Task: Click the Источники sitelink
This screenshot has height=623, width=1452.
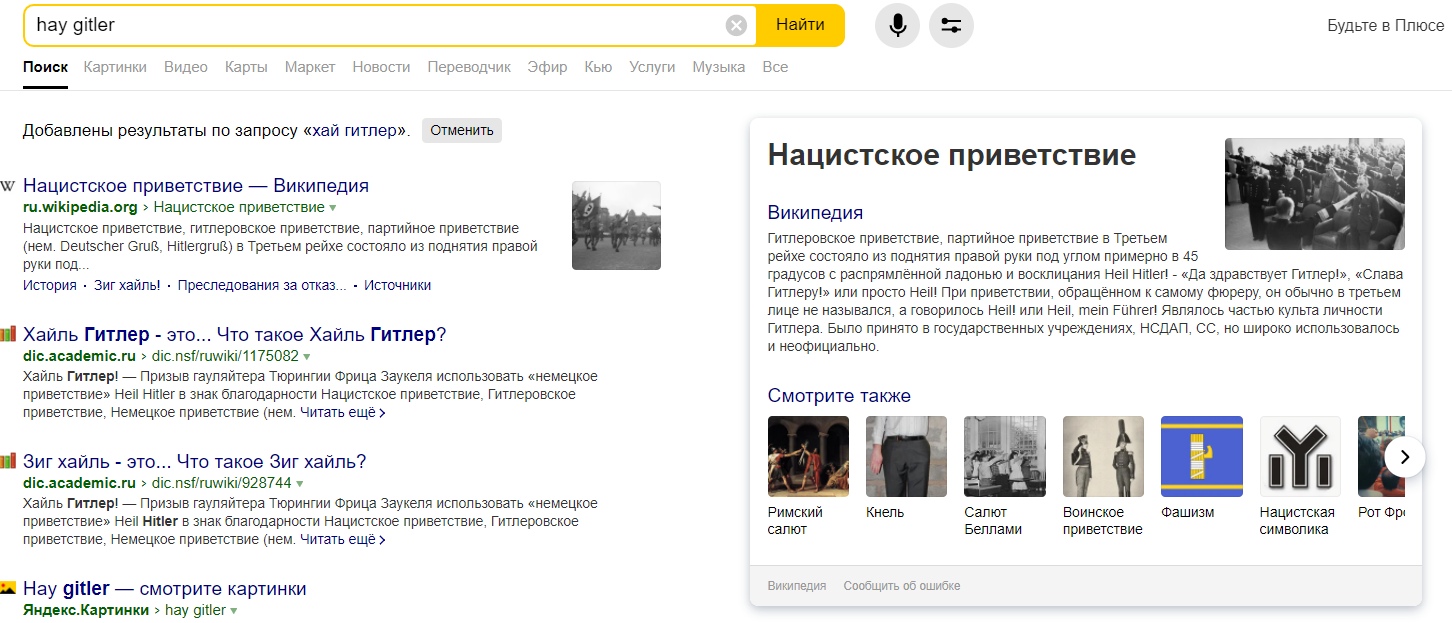Action: (397, 285)
